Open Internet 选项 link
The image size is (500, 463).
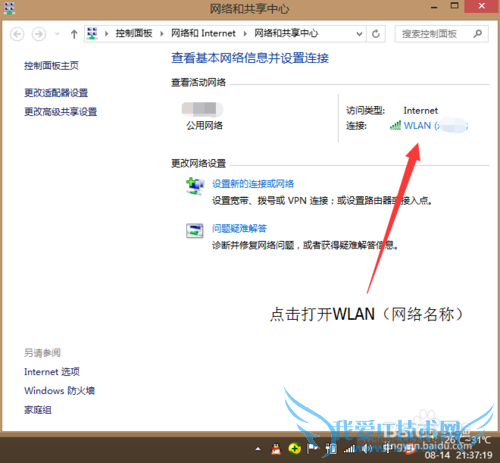52,372
